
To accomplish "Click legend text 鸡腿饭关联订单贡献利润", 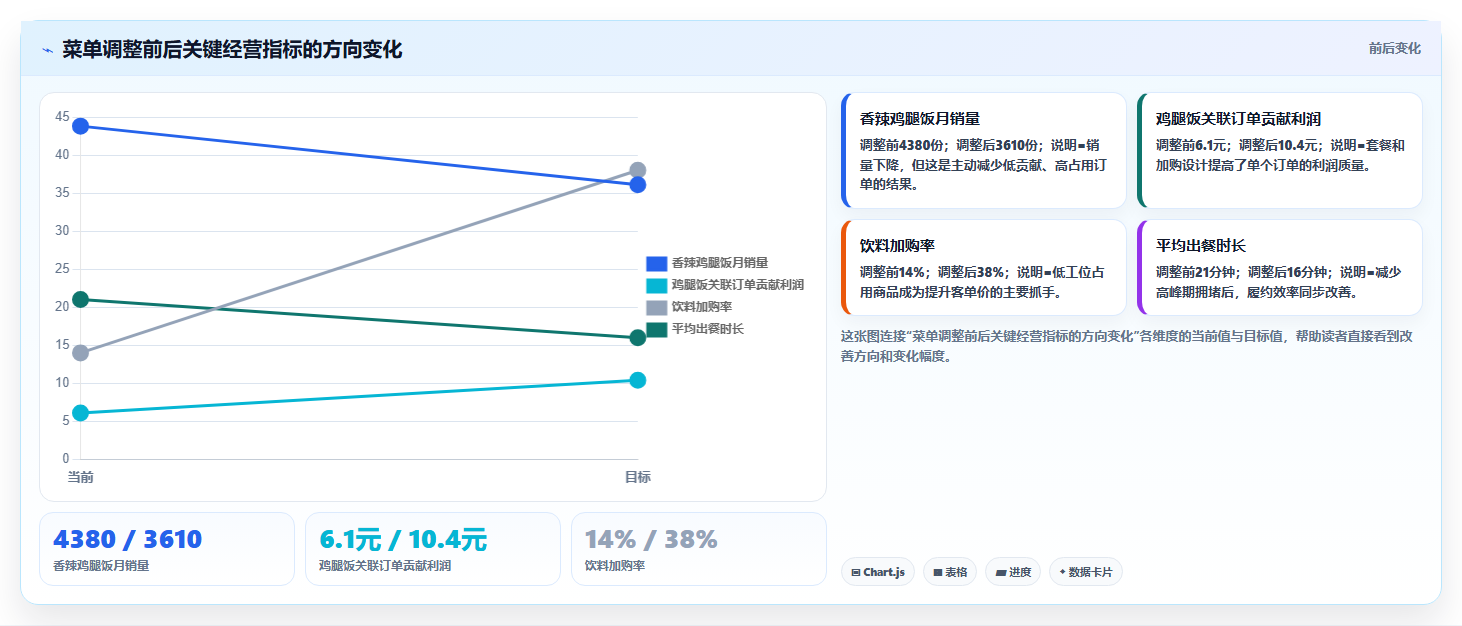I will [738, 285].
